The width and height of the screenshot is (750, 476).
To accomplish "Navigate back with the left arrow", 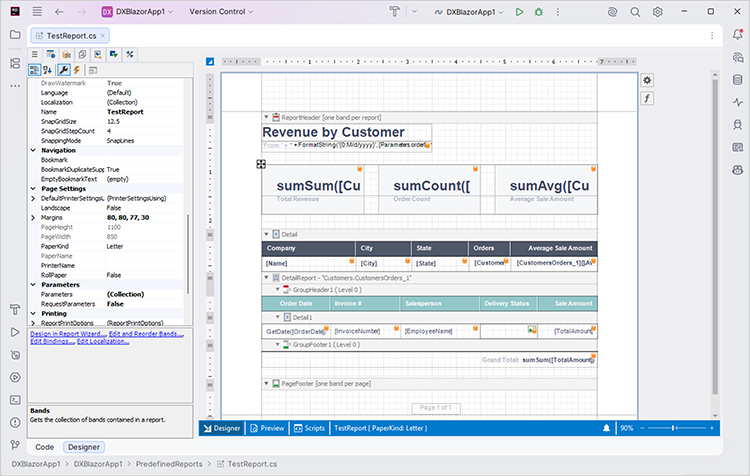I will (59, 12).
